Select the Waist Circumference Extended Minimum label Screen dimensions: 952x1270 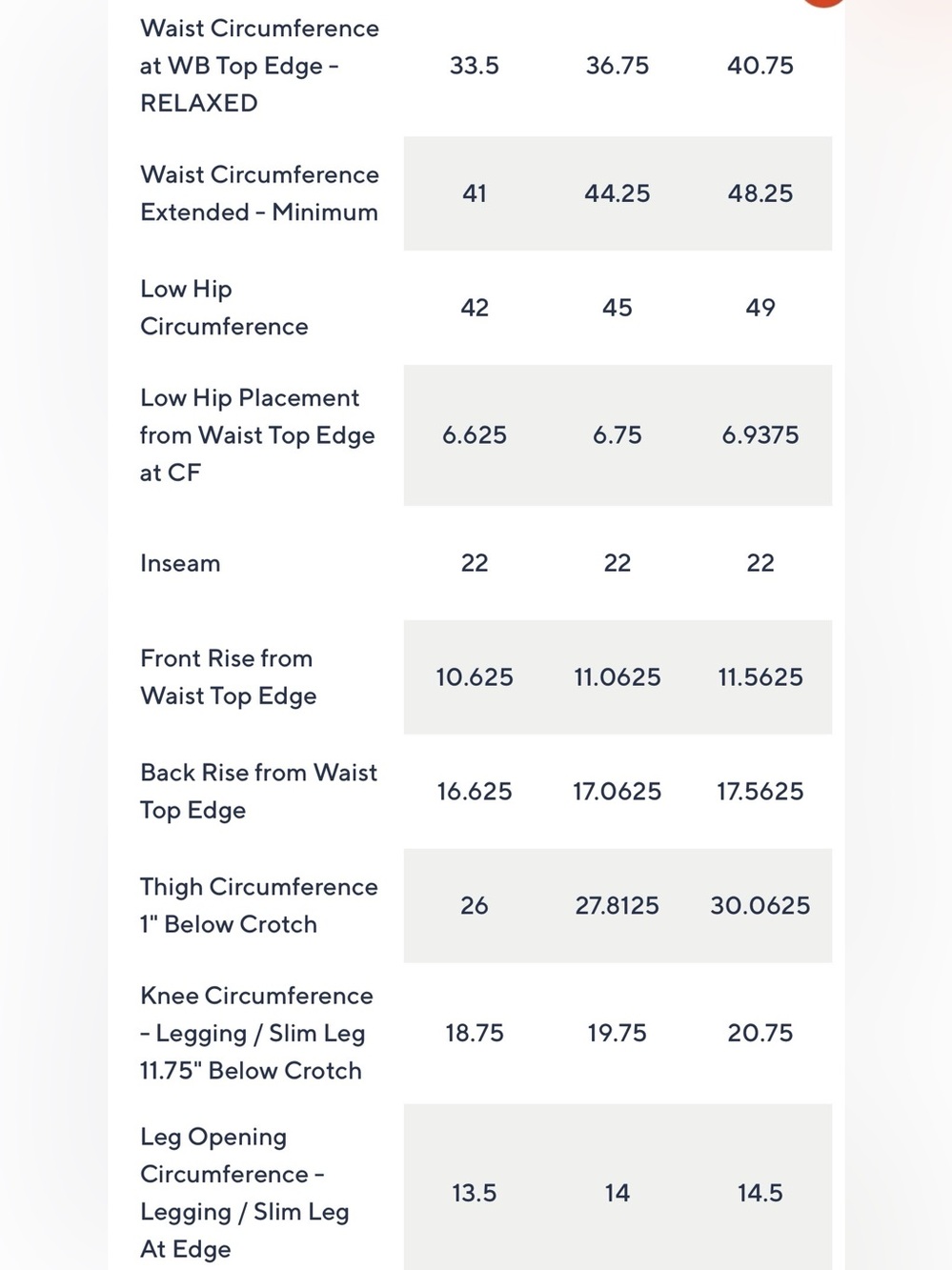(259, 193)
